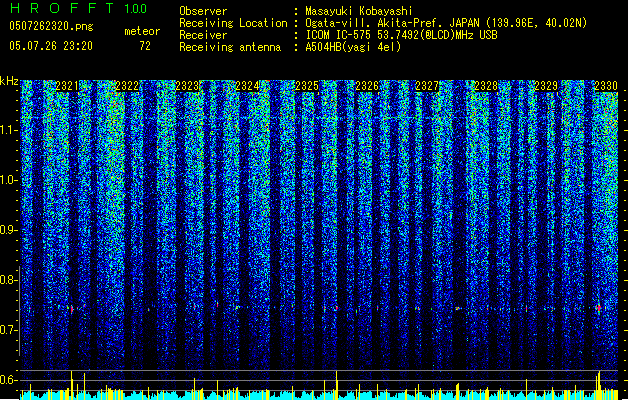Click the red meteor echo below 2330

coord(599,308)
